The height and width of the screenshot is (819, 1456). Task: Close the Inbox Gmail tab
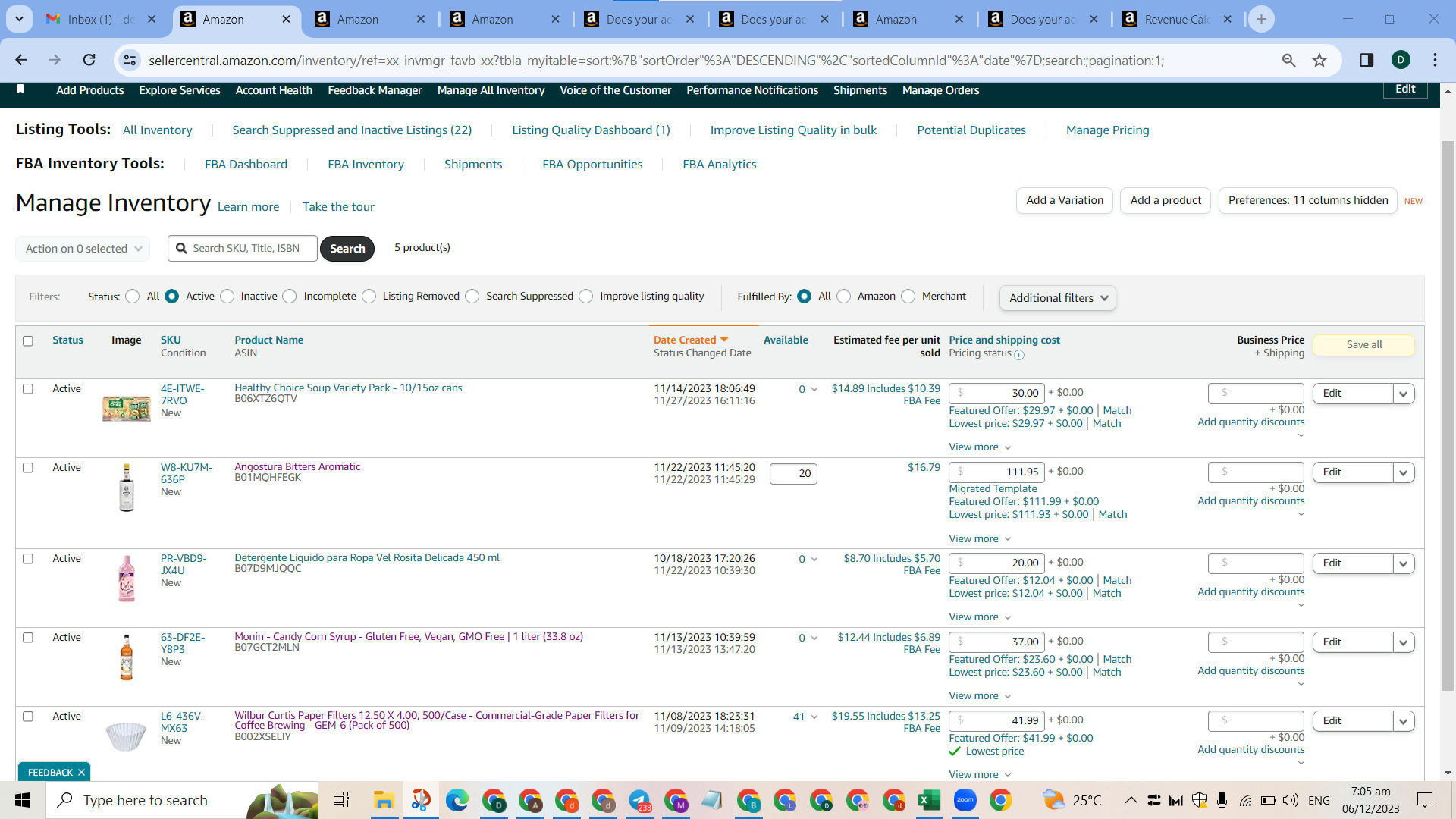[152, 19]
